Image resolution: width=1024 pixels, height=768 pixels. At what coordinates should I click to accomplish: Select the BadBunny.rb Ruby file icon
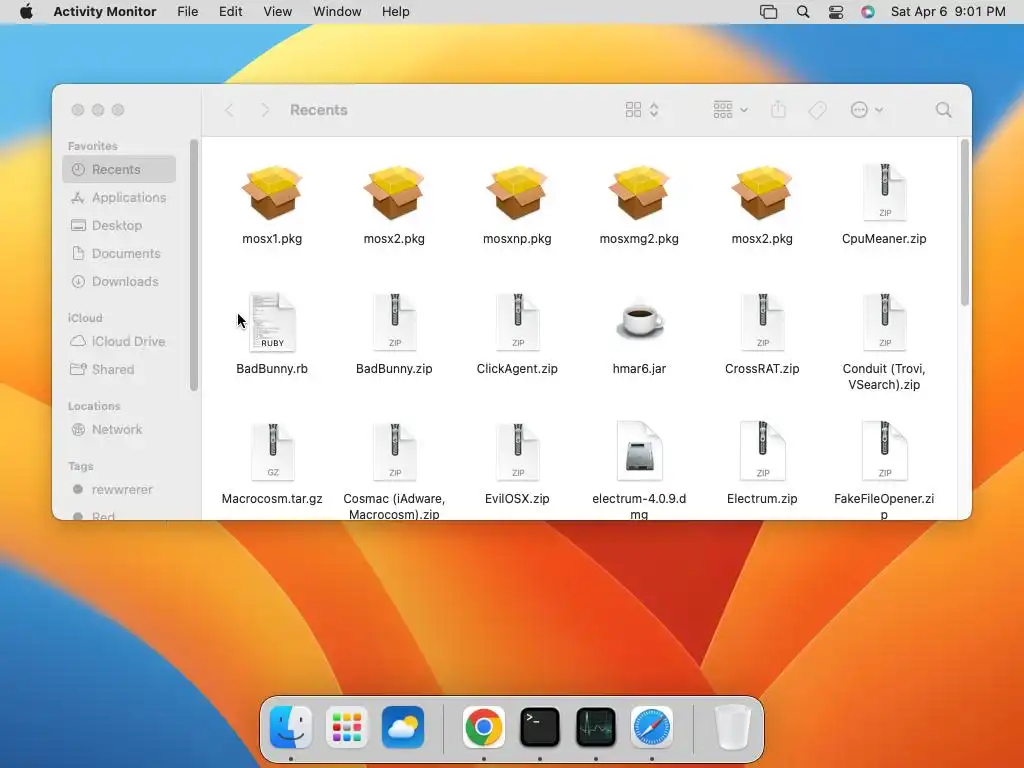272,323
